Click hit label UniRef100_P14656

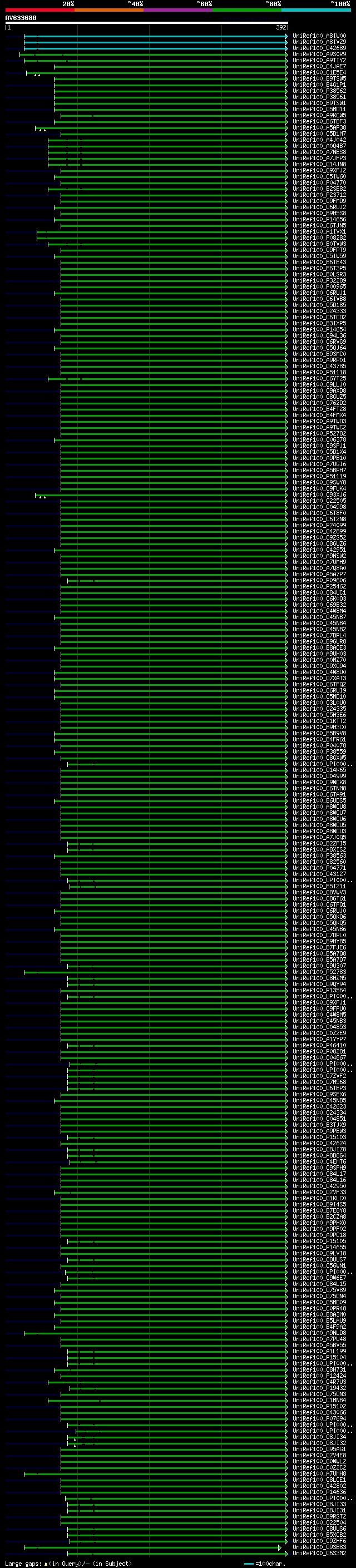[x=319, y=220]
